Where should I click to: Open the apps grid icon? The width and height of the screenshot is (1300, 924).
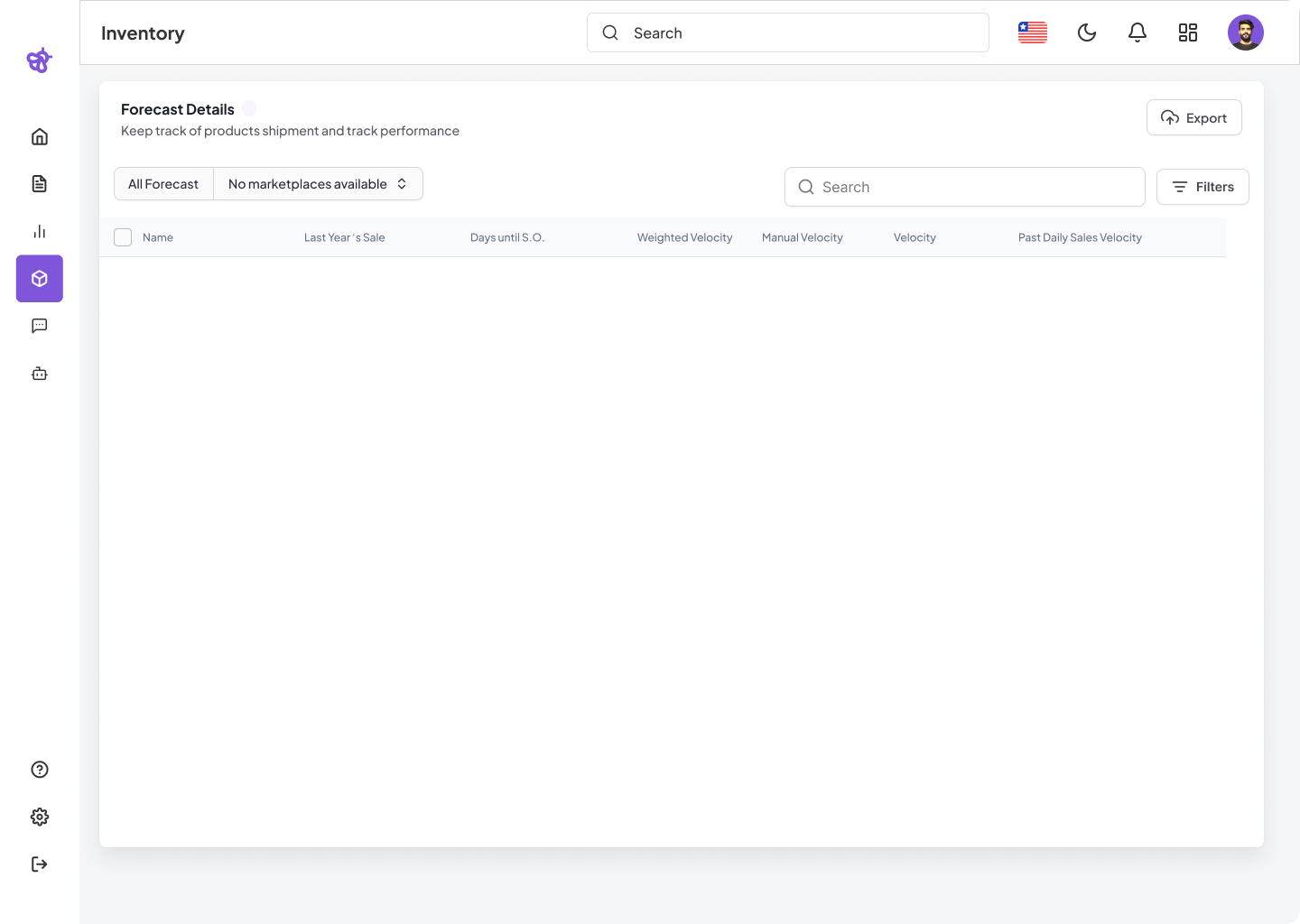pos(1188,33)
